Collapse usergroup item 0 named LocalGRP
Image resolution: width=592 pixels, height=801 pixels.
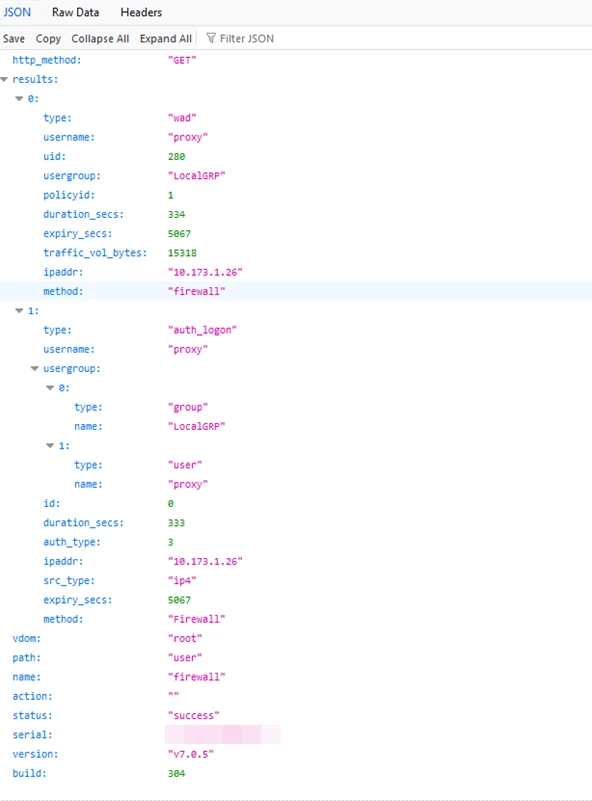50,388
